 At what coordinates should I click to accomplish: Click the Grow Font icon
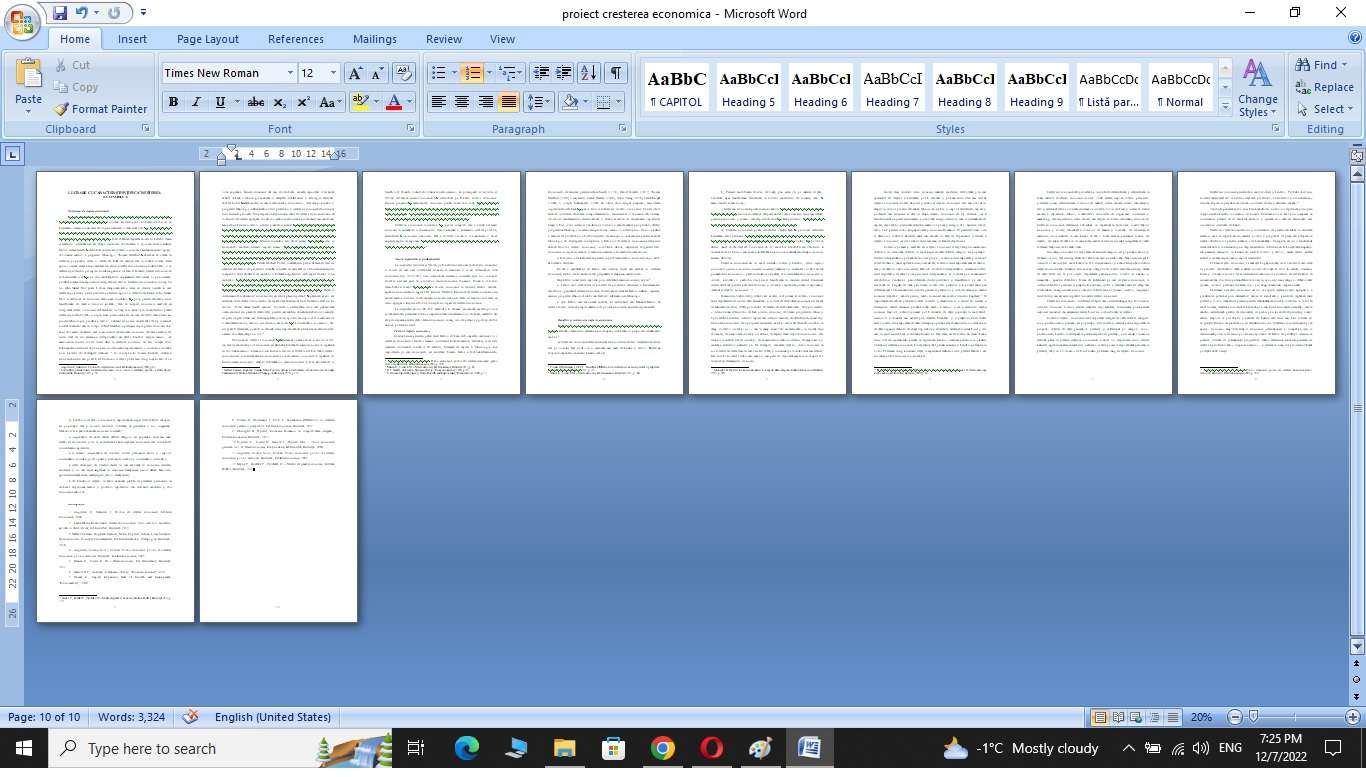click(x=355, y=73)
